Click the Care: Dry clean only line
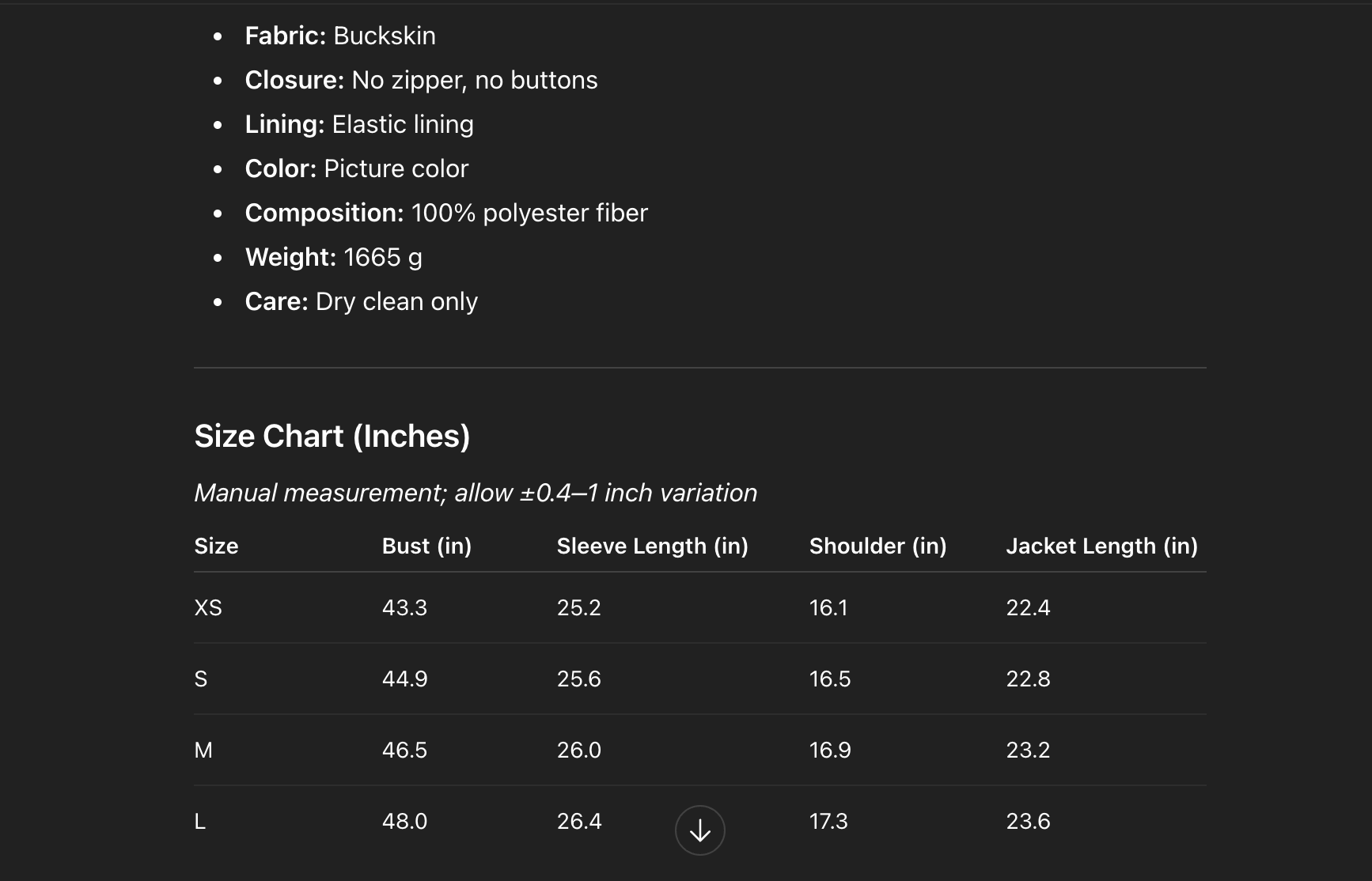 (361, 301)
